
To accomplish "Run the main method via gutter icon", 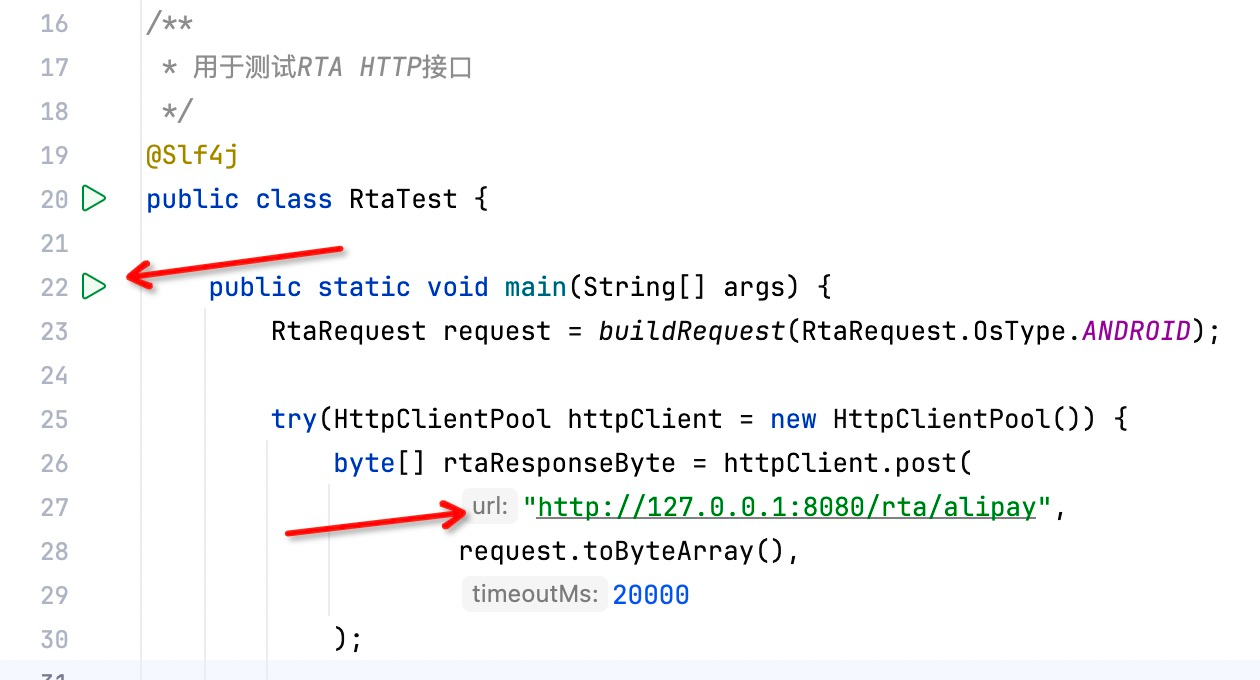I will (x=93, y=287).
